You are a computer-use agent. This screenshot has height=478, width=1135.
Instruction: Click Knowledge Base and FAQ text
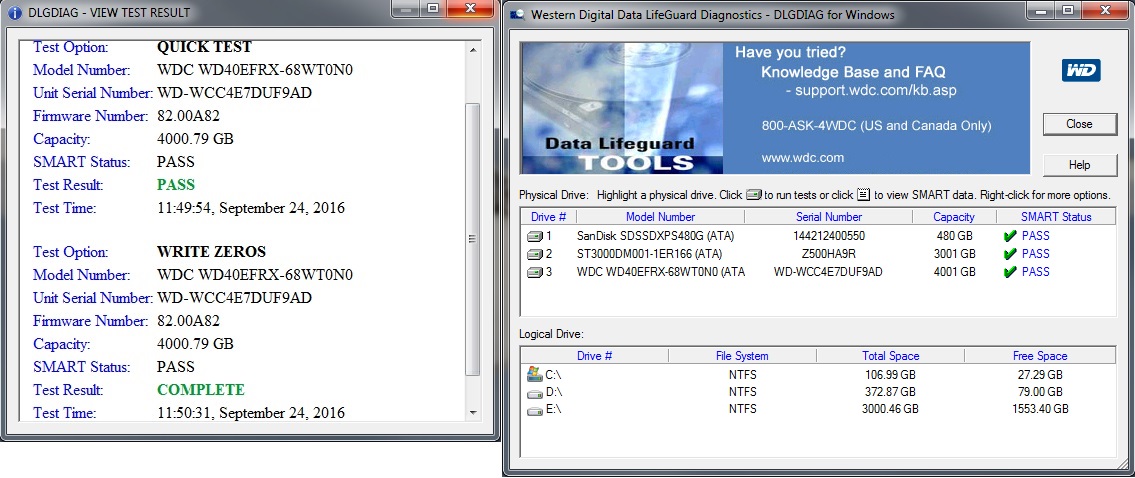[853, 72]
